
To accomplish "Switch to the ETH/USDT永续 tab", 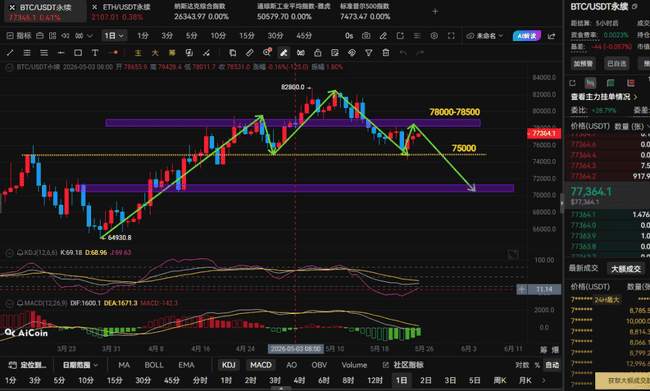I will point(121,12).
